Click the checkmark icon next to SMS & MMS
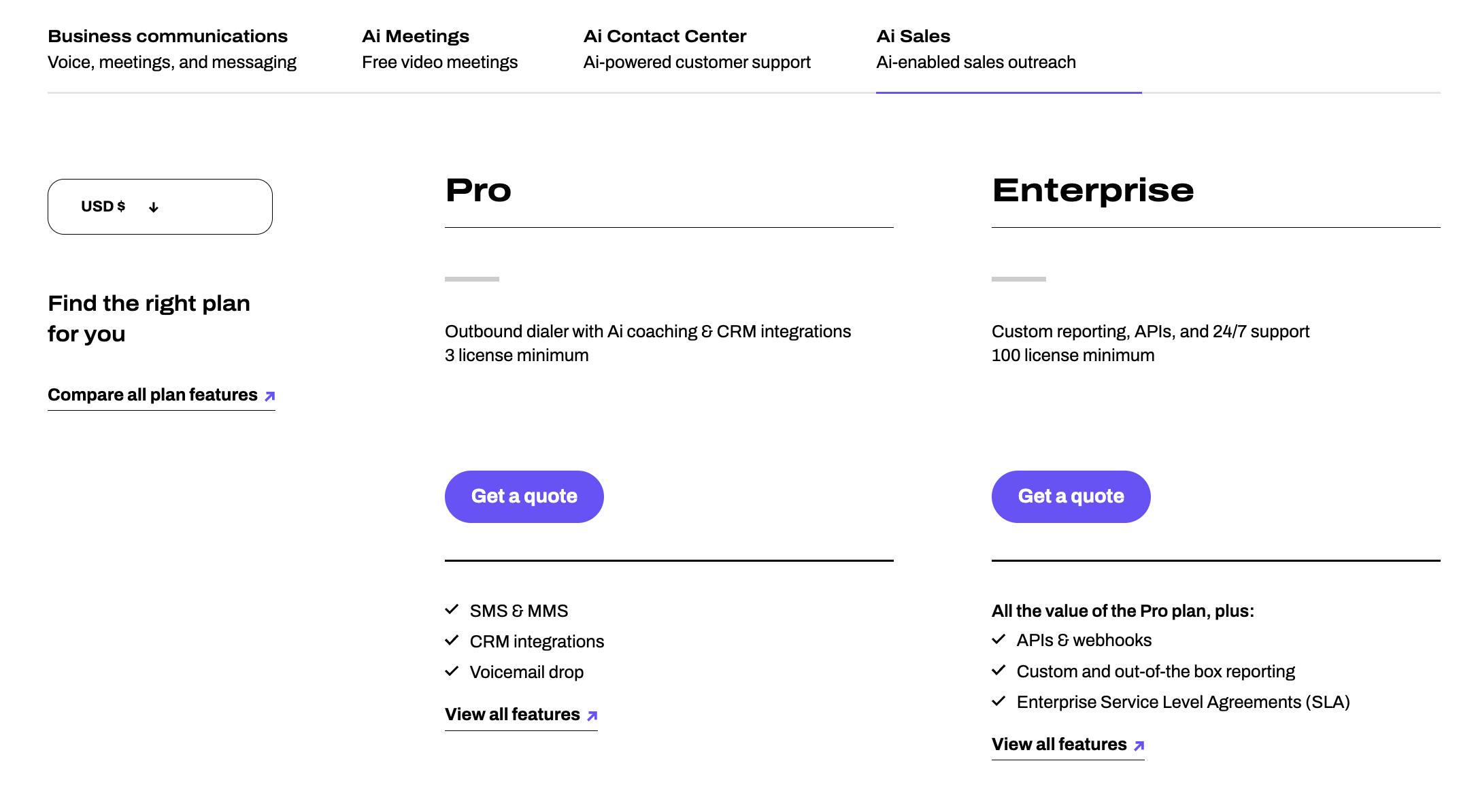This screenshot has height=812, width=1476. tap(452, 610)
